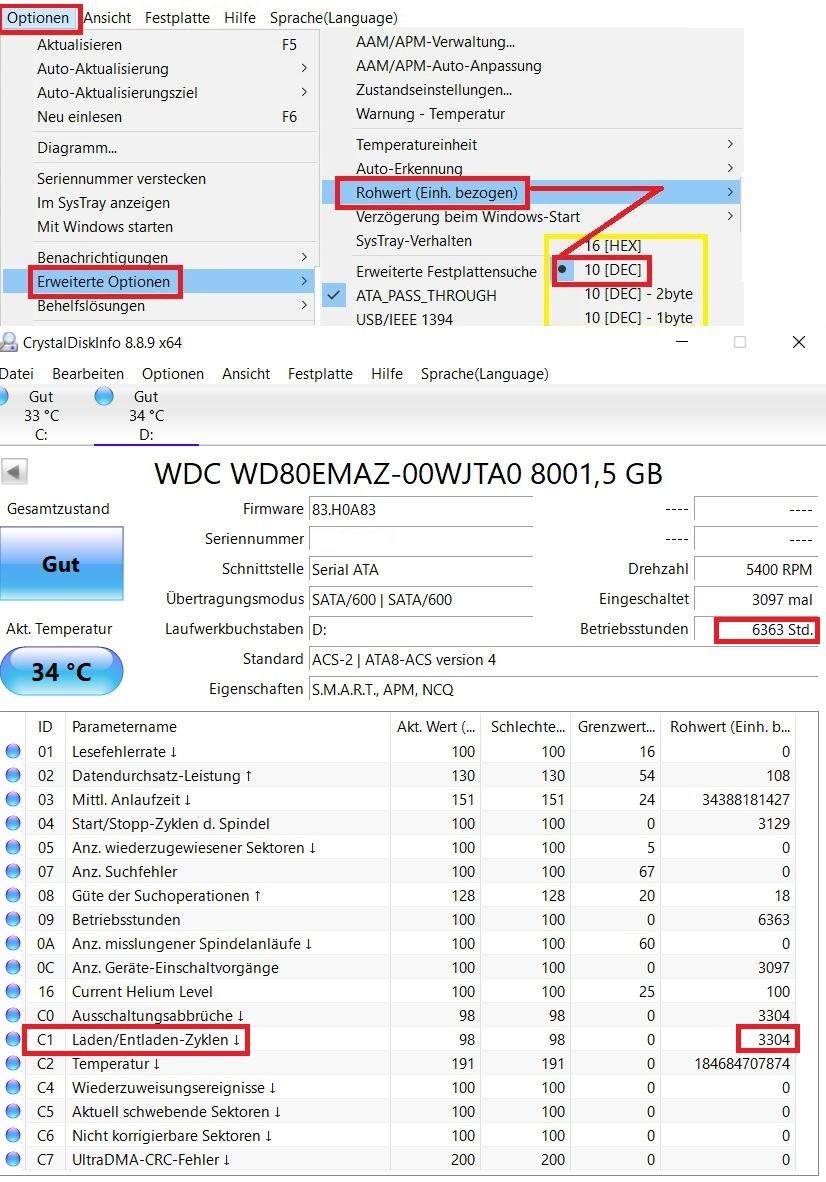Viewport: 826px width, 1182px height.
Task: Click the Drehzahl field 5400 RPM
Action: click(x=756, y=569)
